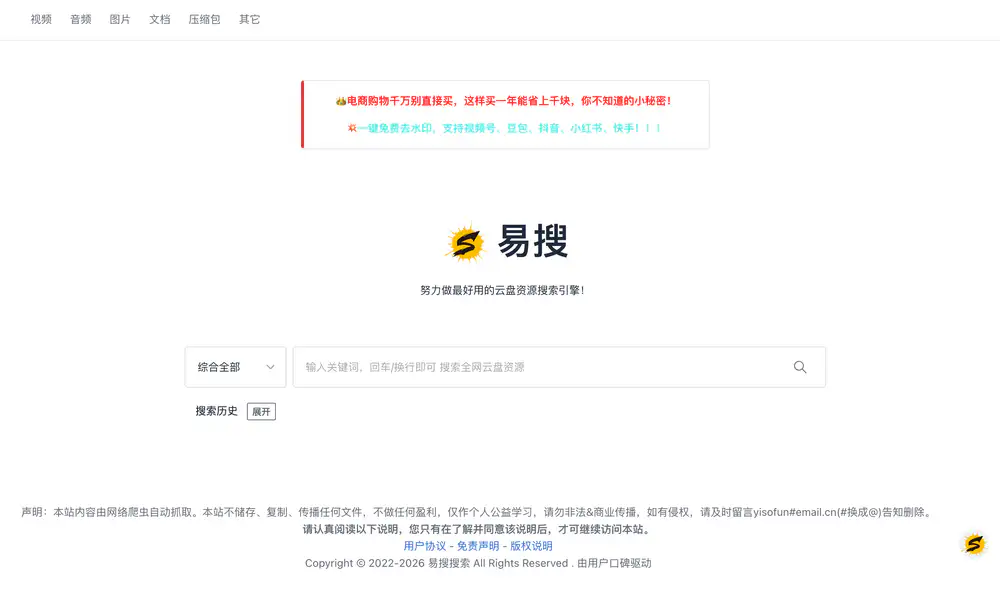Open the 图片 category in top navigation
The height and width of the screenshot is (594, 1000).
coord(120,20)
